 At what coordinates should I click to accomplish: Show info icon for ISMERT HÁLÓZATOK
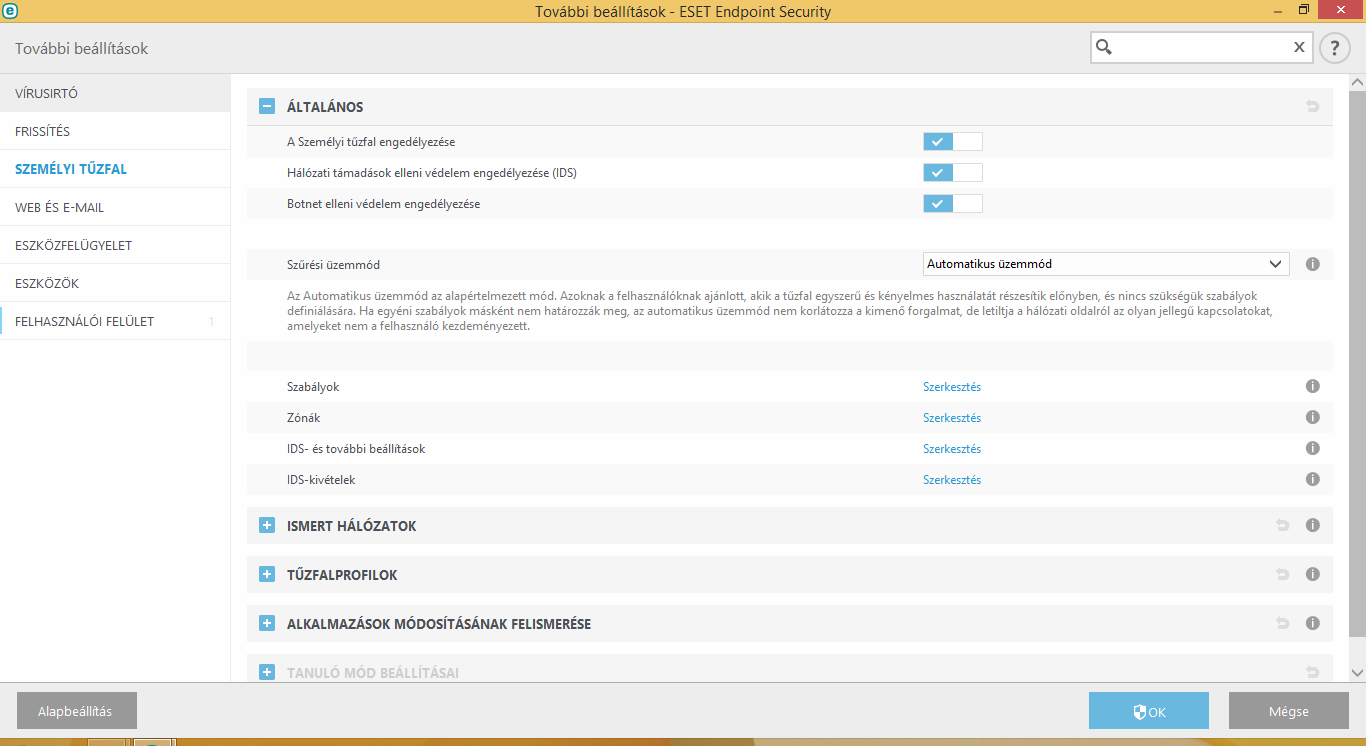coord(1313,525)
